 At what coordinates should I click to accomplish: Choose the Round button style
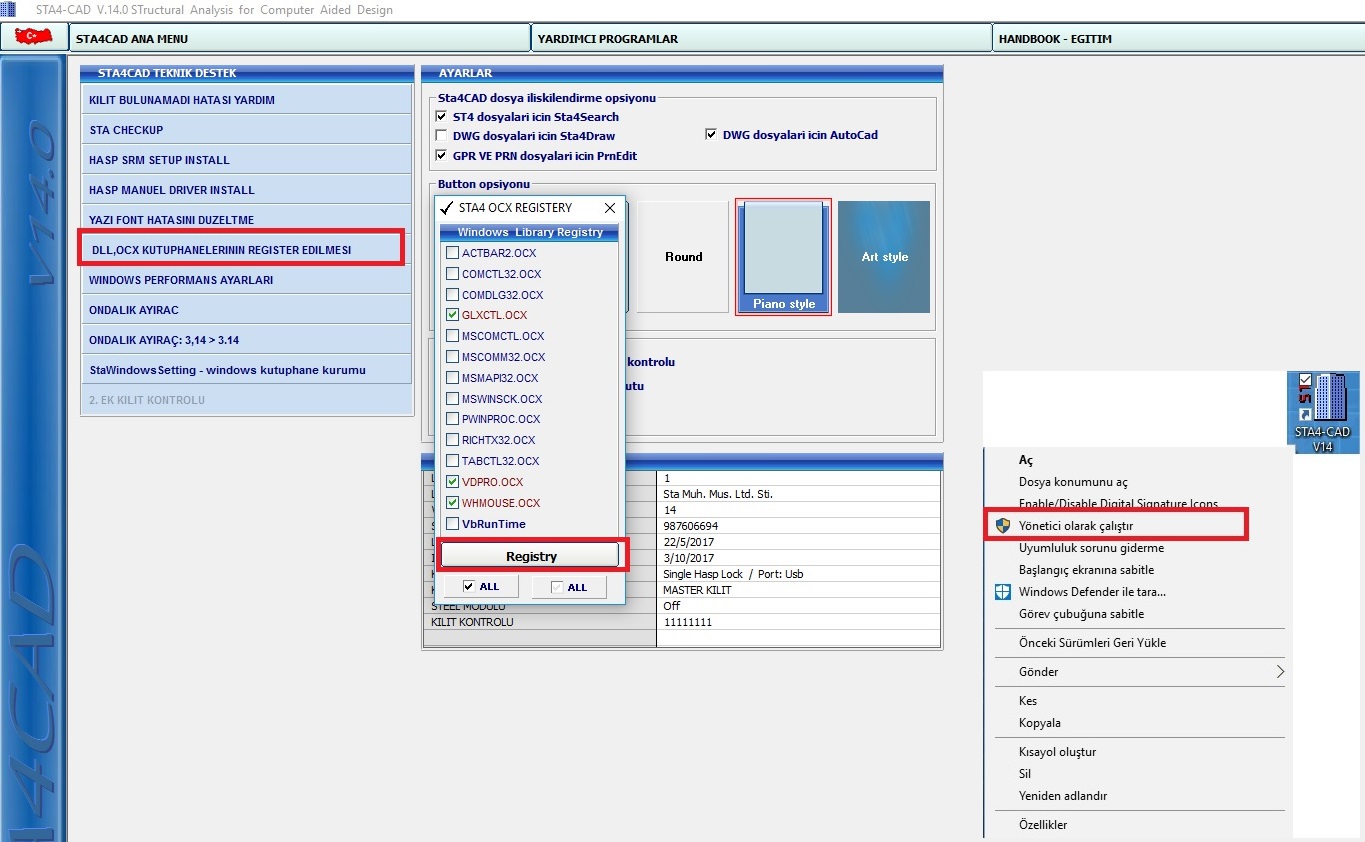pos(683,257)
